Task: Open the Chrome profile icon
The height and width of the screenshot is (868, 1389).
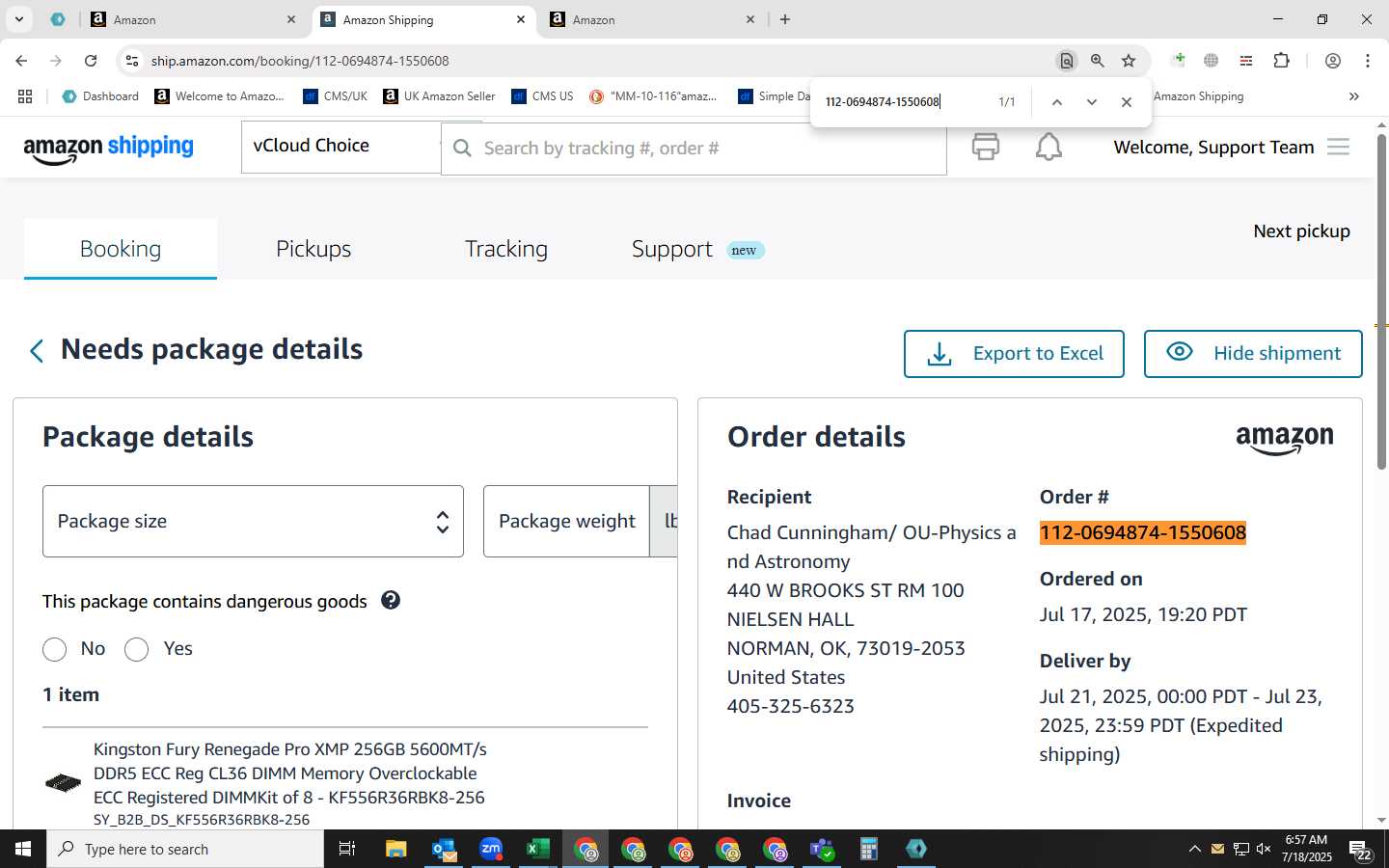Action: pos(1333,61)
